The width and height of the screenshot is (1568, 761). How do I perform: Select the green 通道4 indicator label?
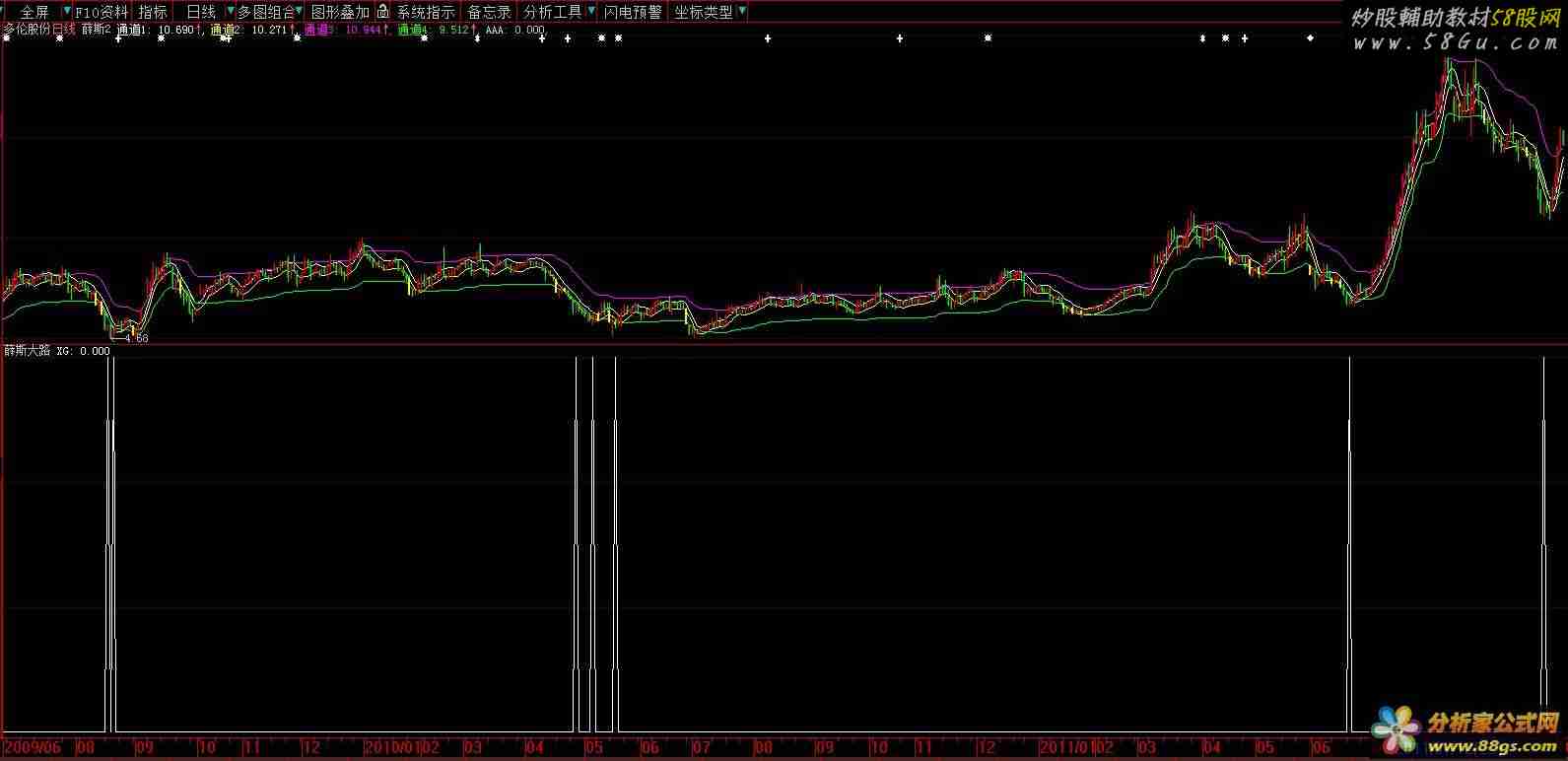pos(414,30)
